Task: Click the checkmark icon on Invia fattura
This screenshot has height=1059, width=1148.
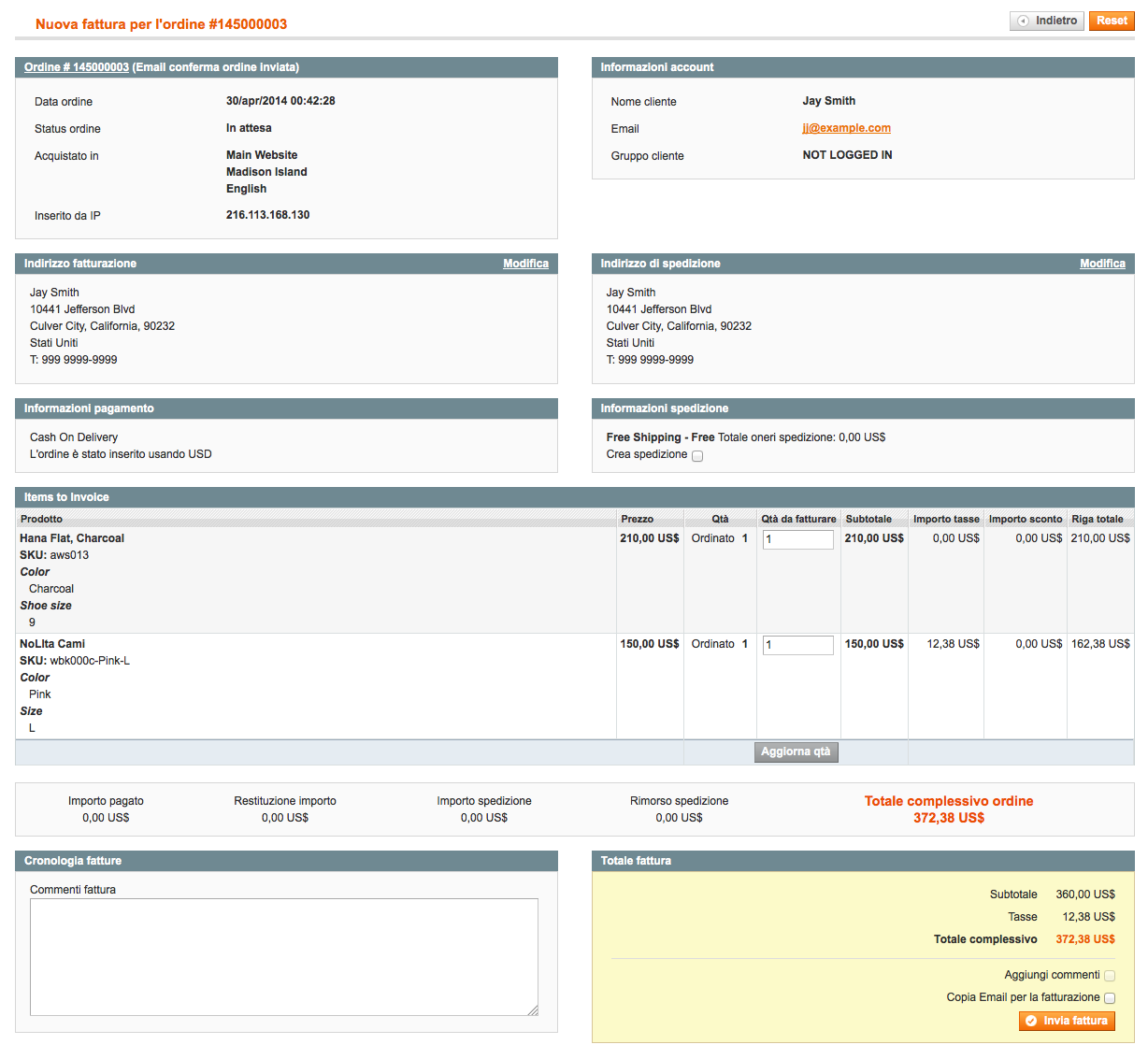Action: coord(1031,1021)
